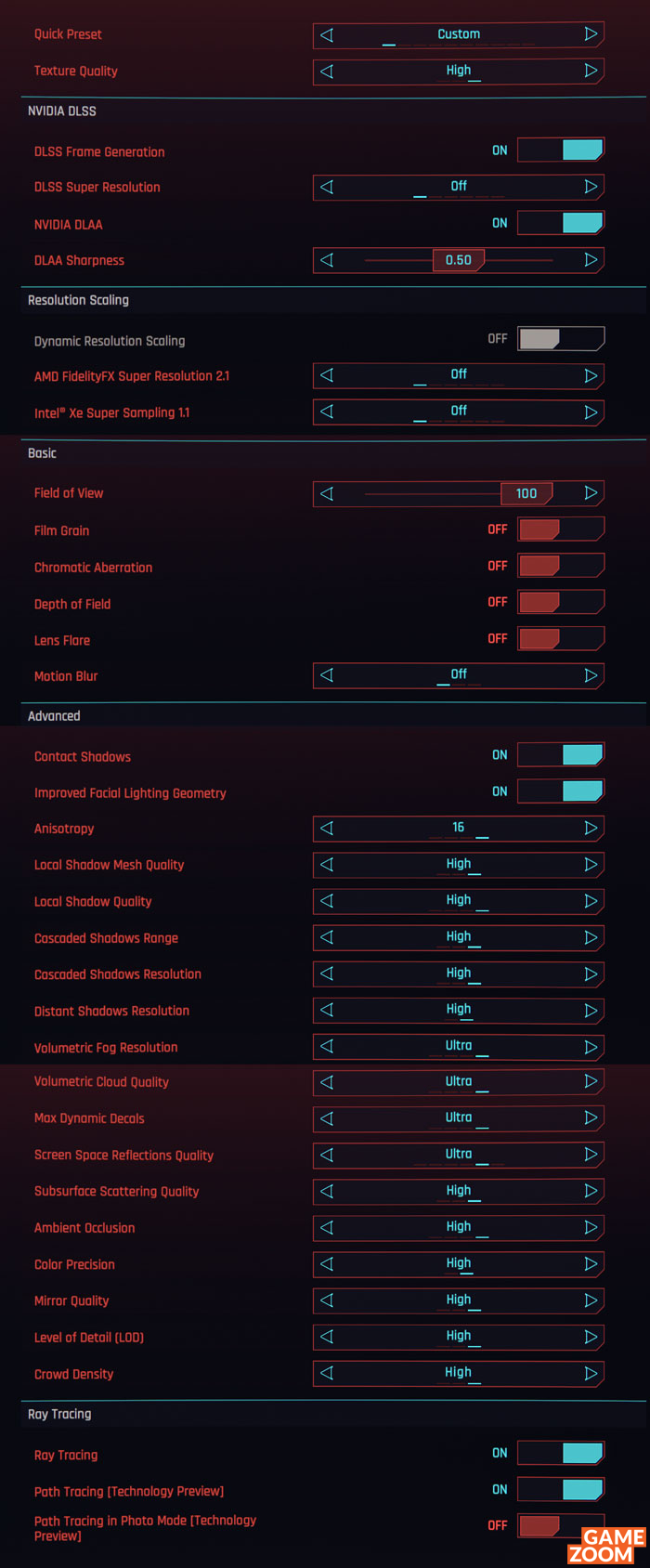Click right arrow of Screen Space Reflections Quality
The image size is (650, 1568).
click(x=591, y=1155)
